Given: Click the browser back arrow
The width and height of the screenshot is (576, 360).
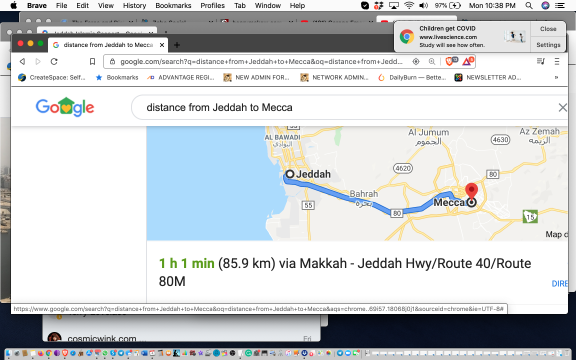Looking at the screenshot, I should (22, 61).
